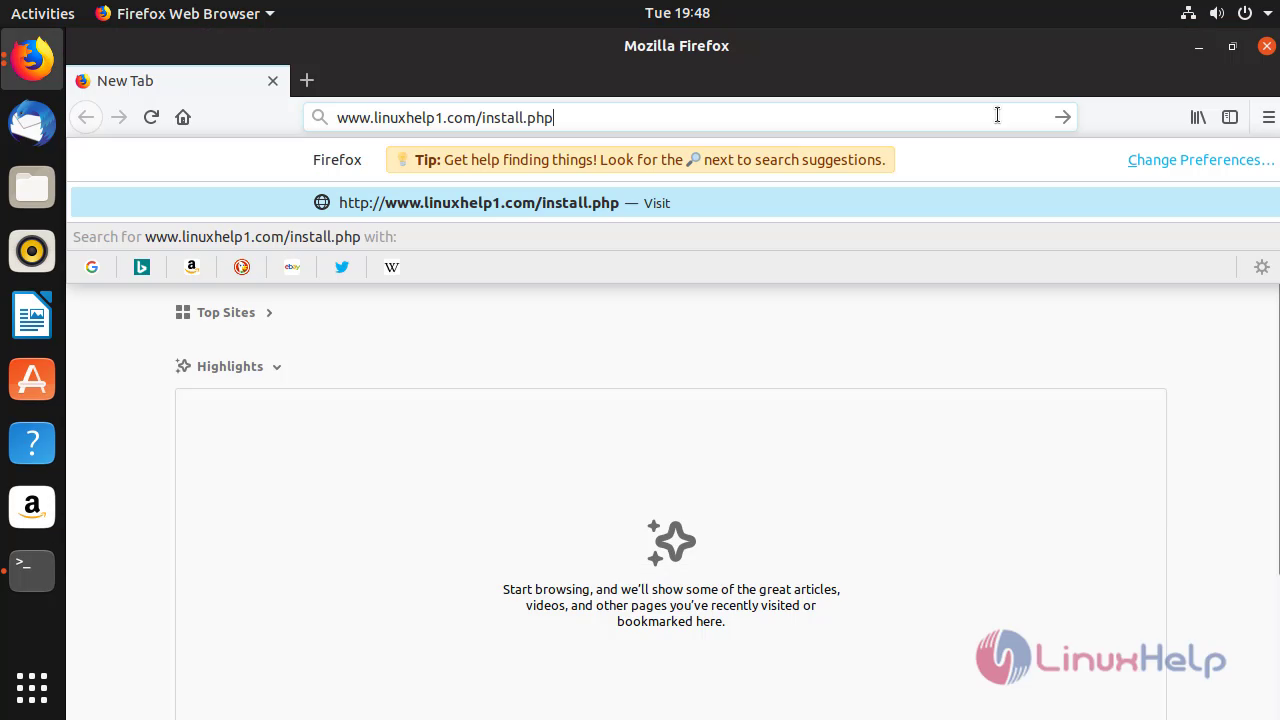Search with Twitter engine icon
The height and width of the screenshot is (720, 1280).
point(342,267)
